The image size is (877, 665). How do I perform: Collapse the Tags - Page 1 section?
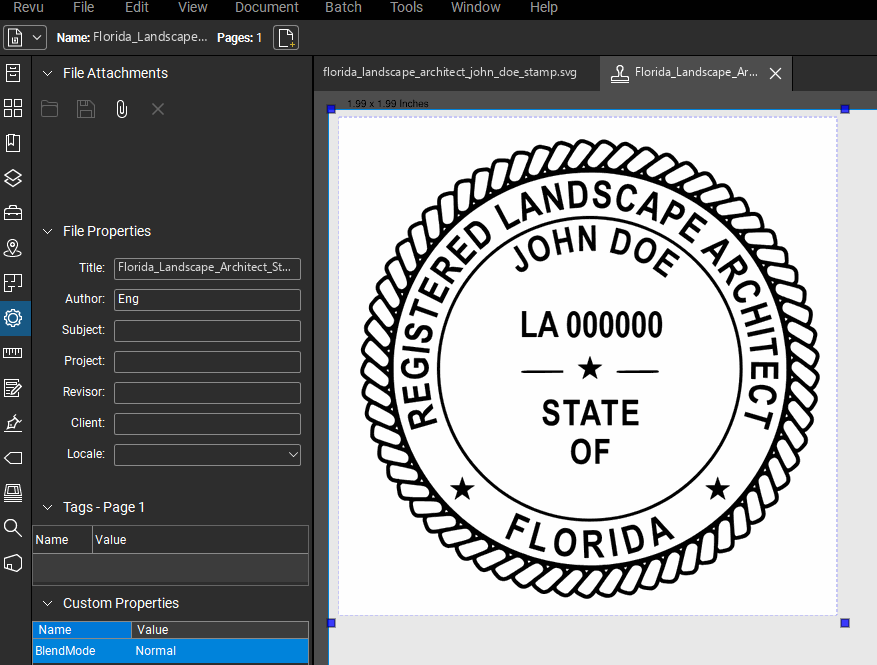48,507
